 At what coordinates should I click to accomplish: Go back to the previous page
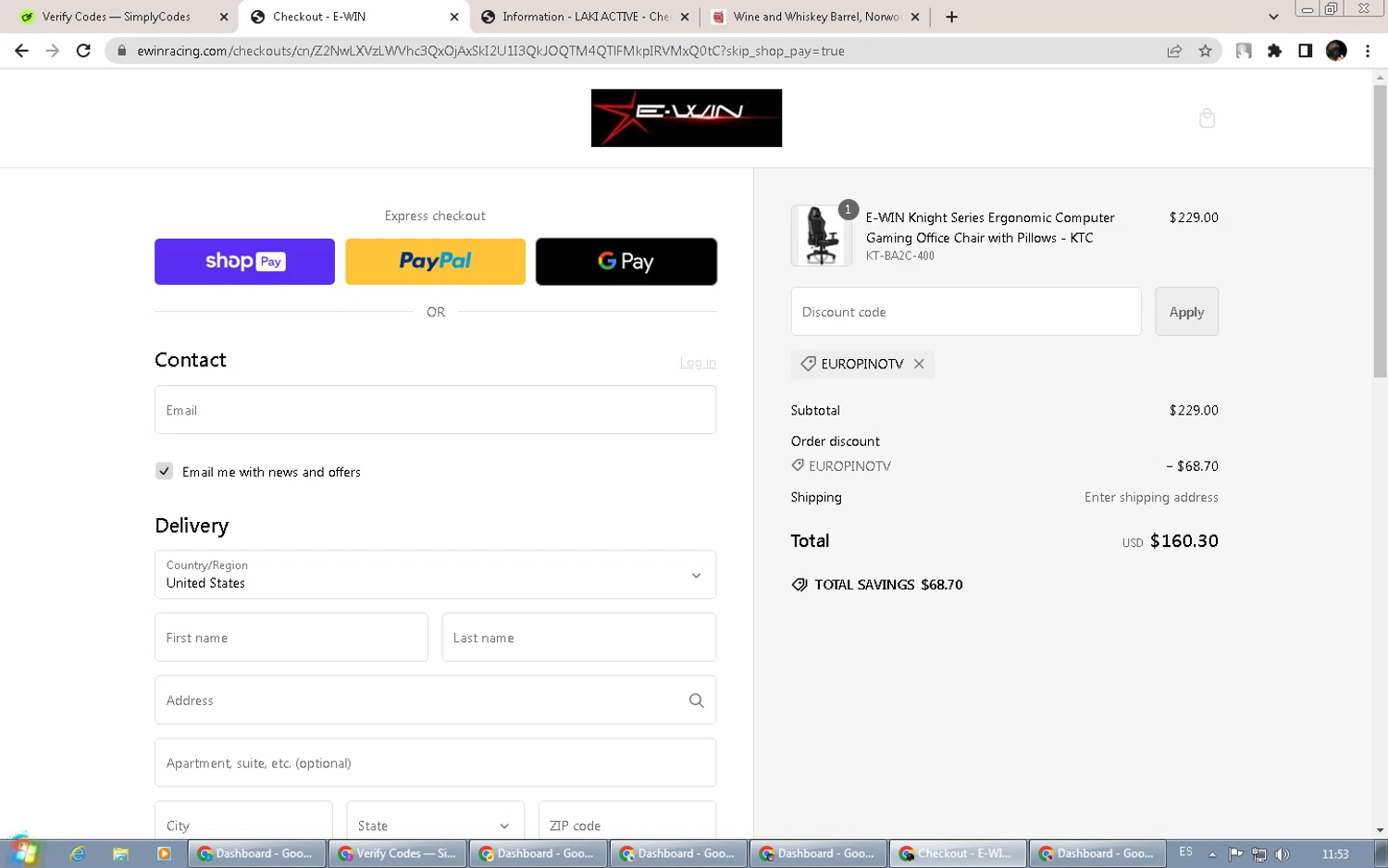click(21, 51)
